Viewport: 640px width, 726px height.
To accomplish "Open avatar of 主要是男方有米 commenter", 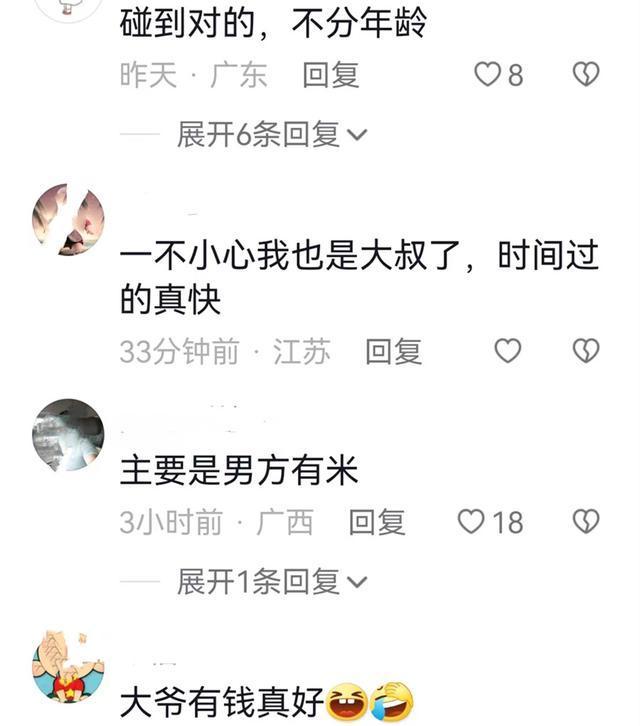I will point(68,435).
